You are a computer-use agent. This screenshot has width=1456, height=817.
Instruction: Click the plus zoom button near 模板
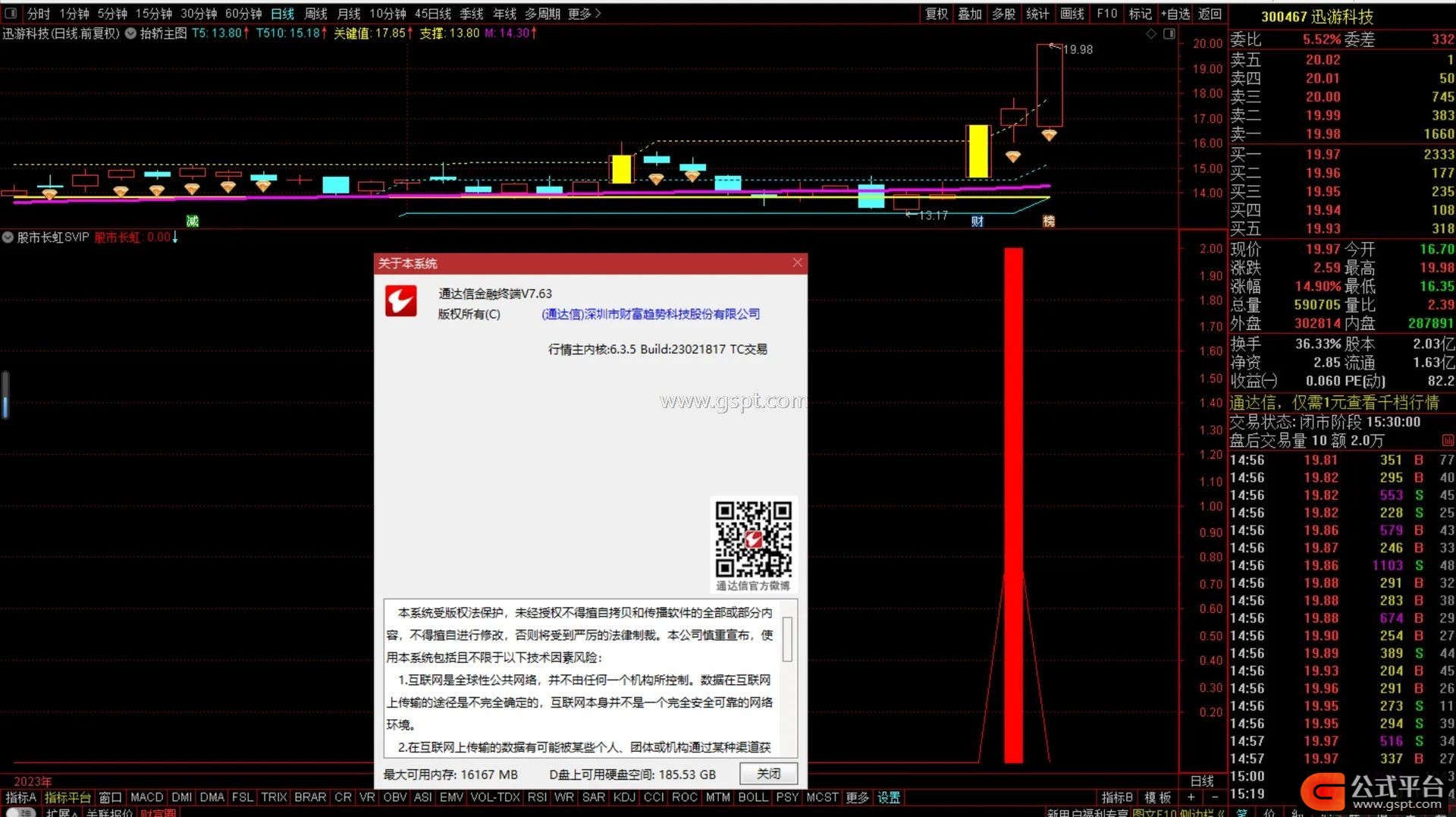pyautogui.click(x=1191, y=797)
